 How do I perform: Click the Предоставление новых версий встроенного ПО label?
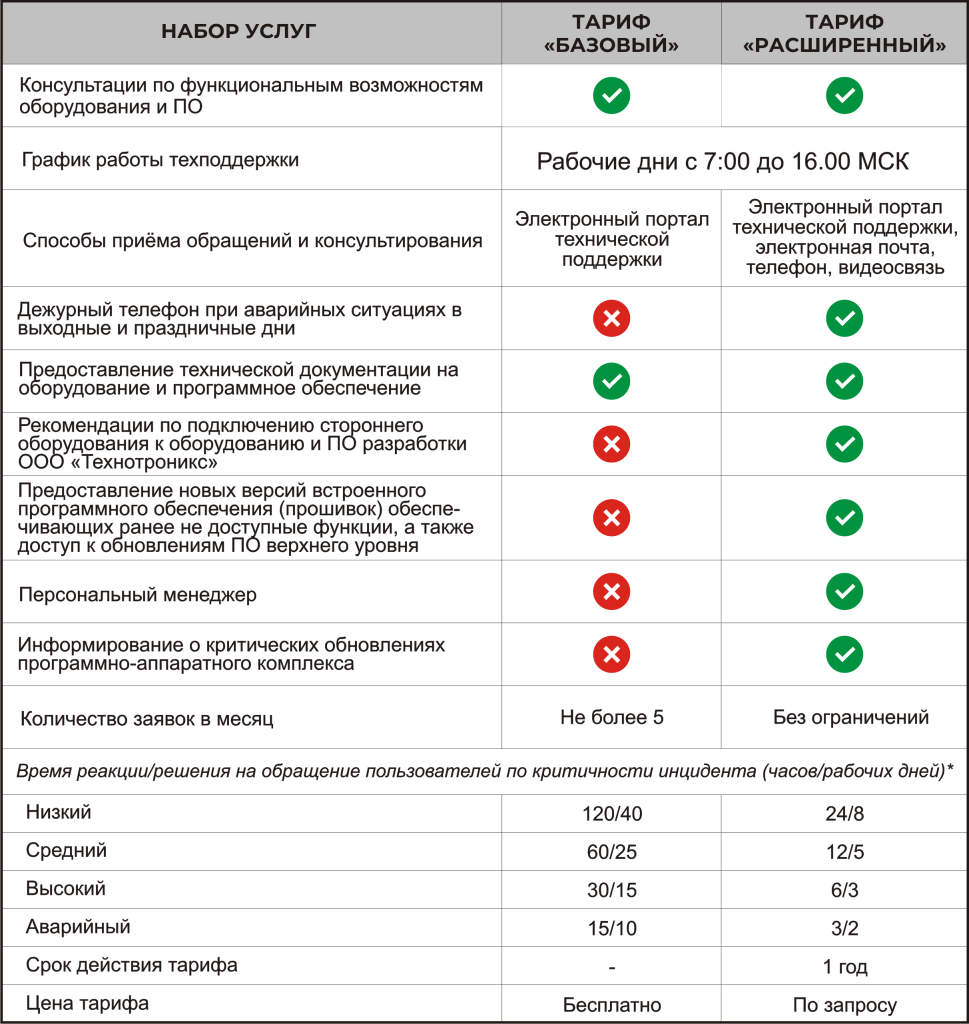pyautogui.click(x=246, y=518)
